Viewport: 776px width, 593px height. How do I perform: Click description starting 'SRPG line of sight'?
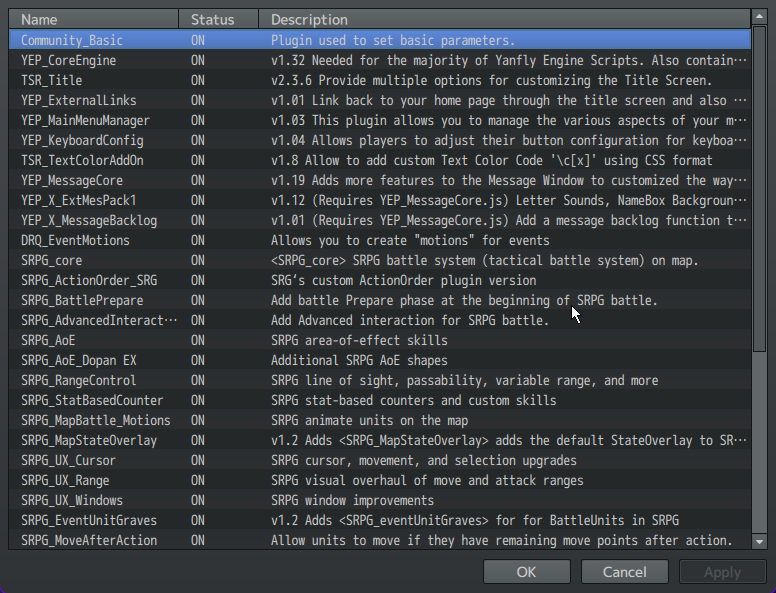click(465, 381)
